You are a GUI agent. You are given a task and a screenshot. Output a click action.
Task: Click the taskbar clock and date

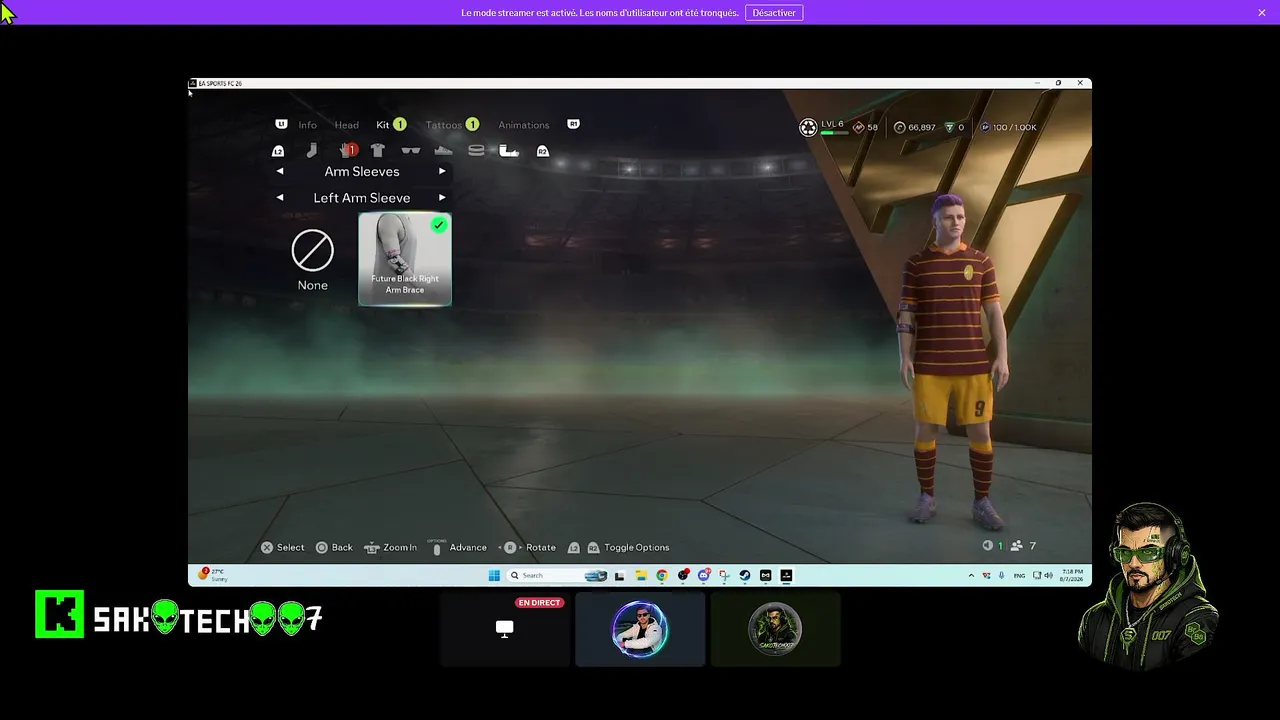point(1072,575)
